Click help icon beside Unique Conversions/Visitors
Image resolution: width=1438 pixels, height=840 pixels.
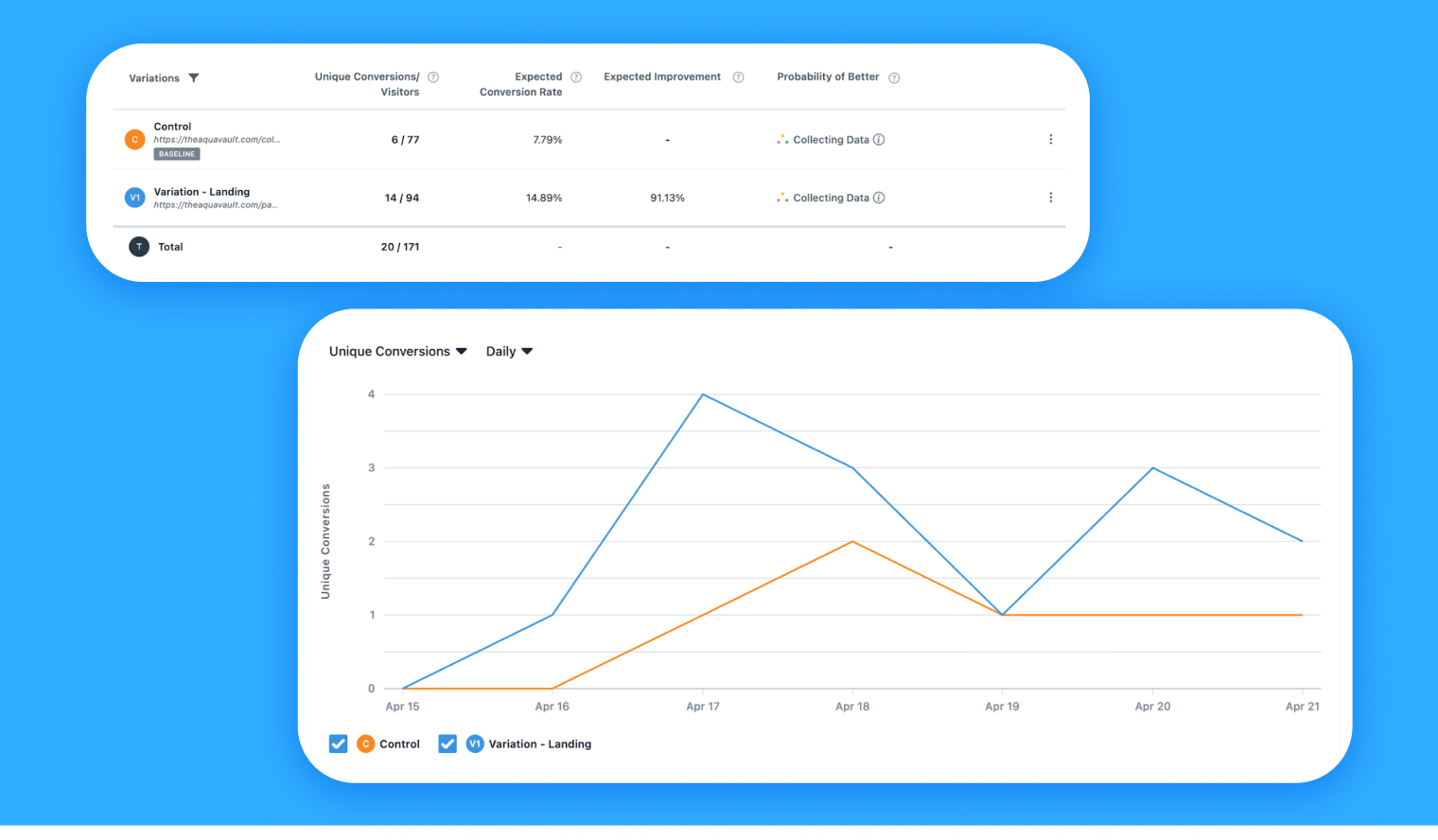click(433, 78)
